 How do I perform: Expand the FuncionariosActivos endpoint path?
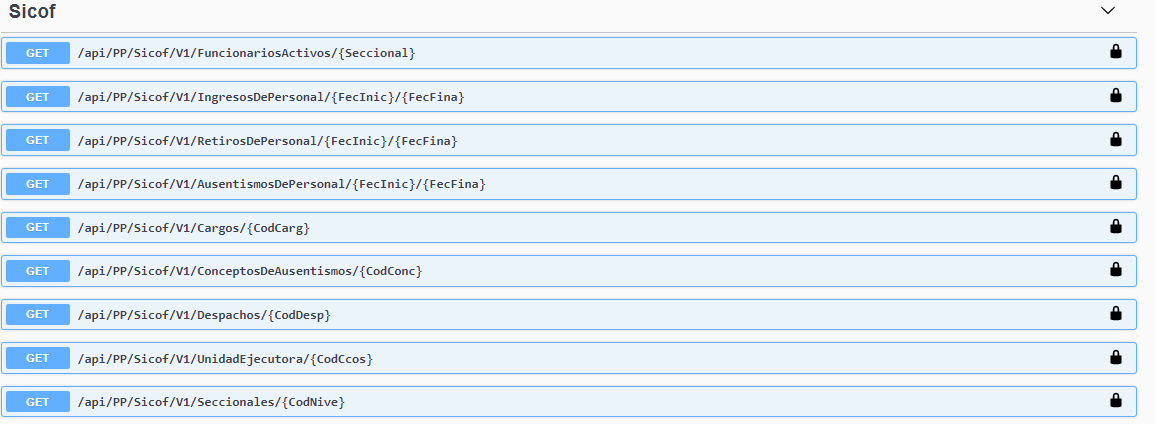(246, 53)
